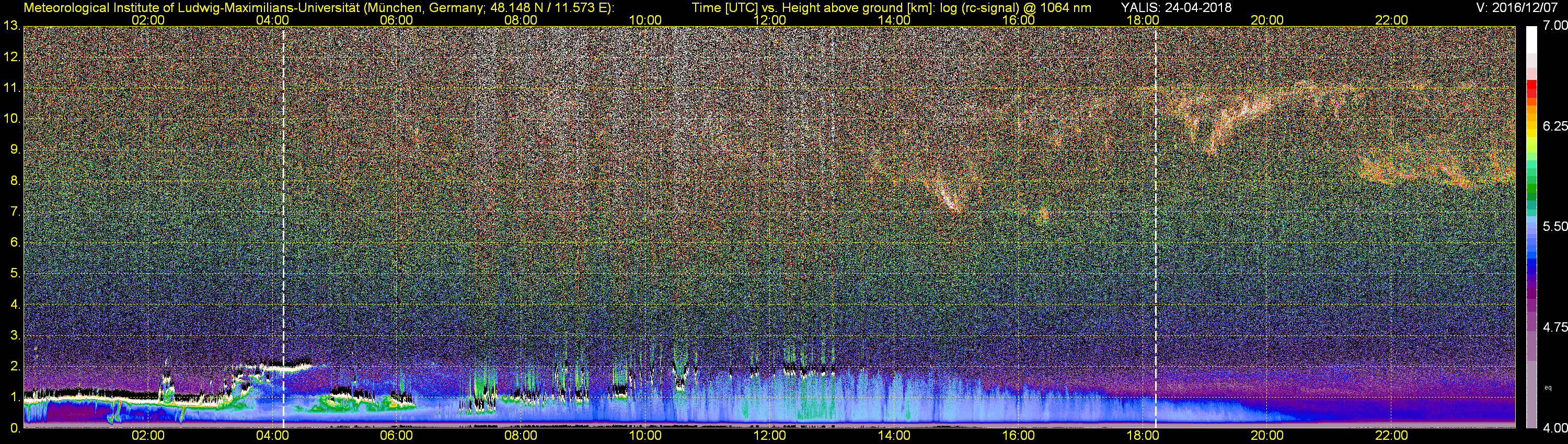Click the white dashed vertical marker near 04:00

tap(284, 227)
